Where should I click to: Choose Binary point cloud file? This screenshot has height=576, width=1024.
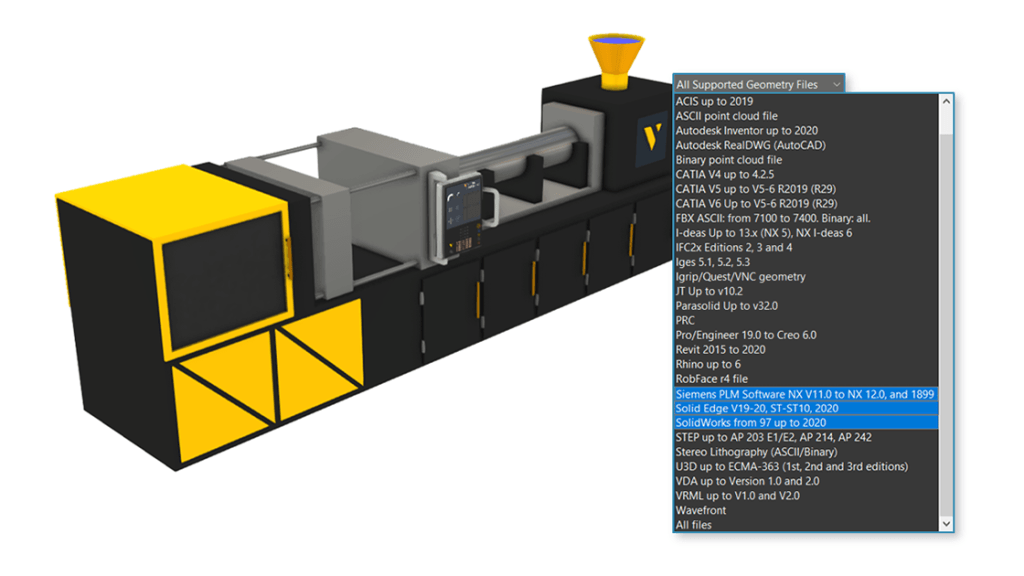point(807,159)
